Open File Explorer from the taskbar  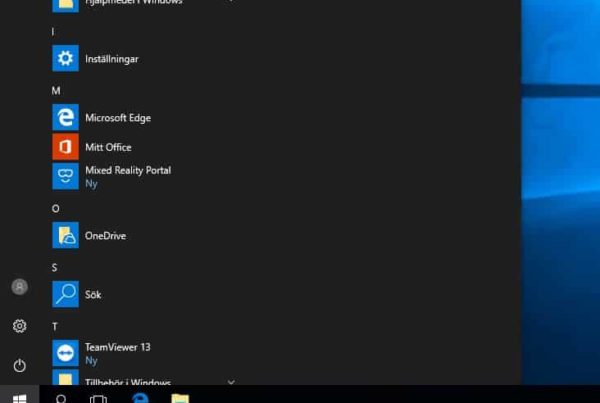180,397
